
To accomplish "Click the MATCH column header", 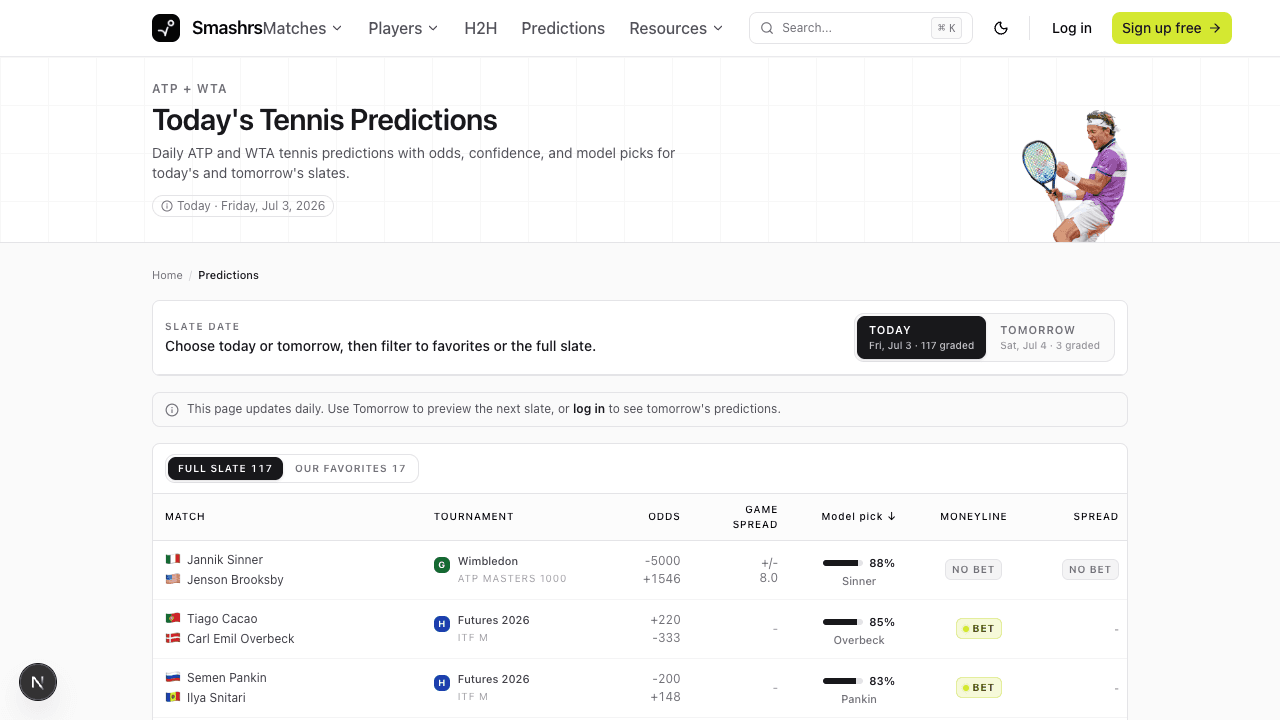I will pos(185,517).
